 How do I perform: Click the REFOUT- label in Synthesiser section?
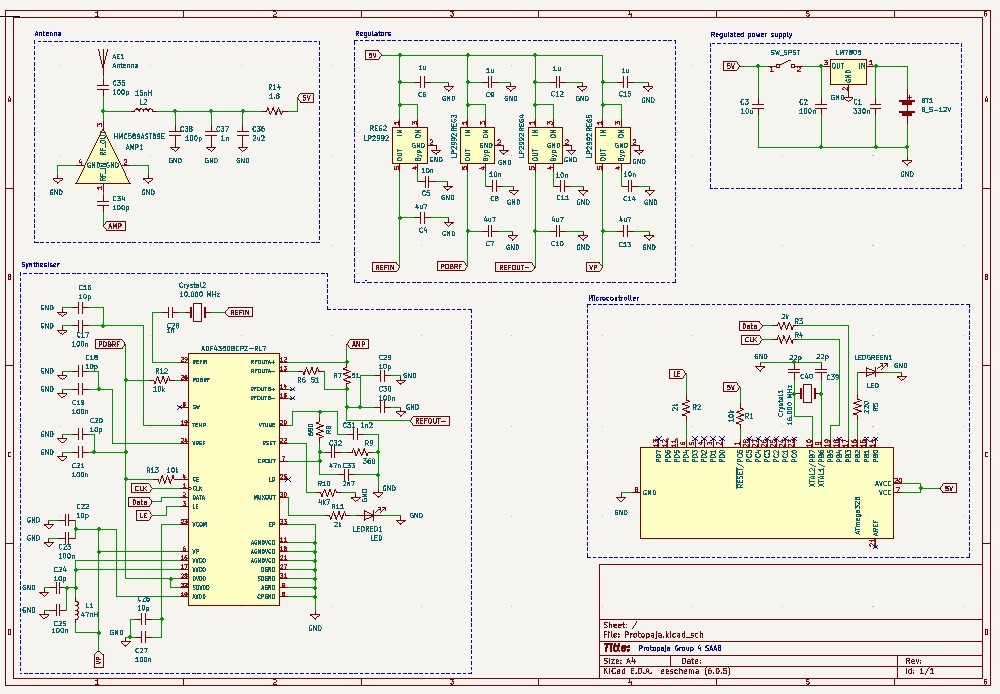(432, 421)
